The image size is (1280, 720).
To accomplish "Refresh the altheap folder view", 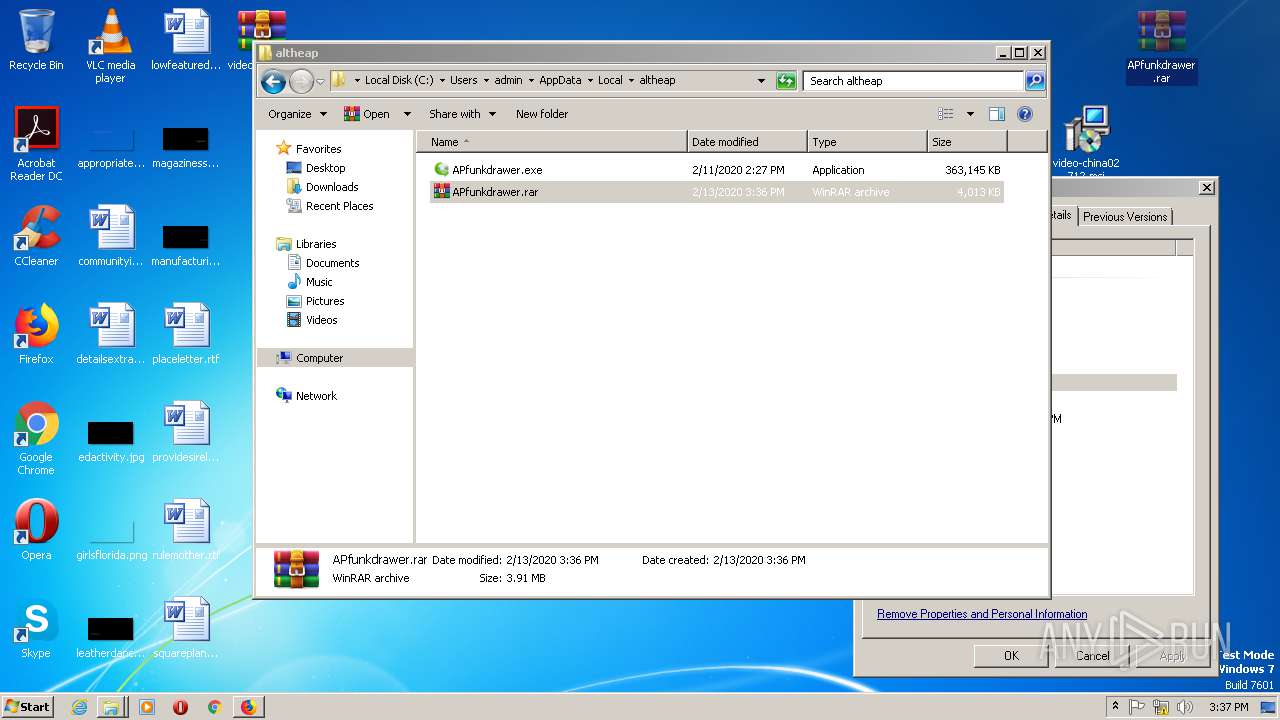I will pos(786,81).
